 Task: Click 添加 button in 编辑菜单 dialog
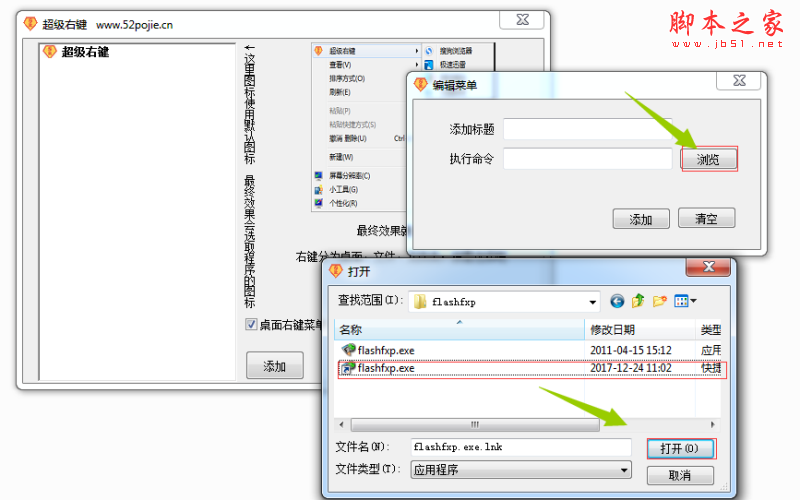click(x=641, y=219)
